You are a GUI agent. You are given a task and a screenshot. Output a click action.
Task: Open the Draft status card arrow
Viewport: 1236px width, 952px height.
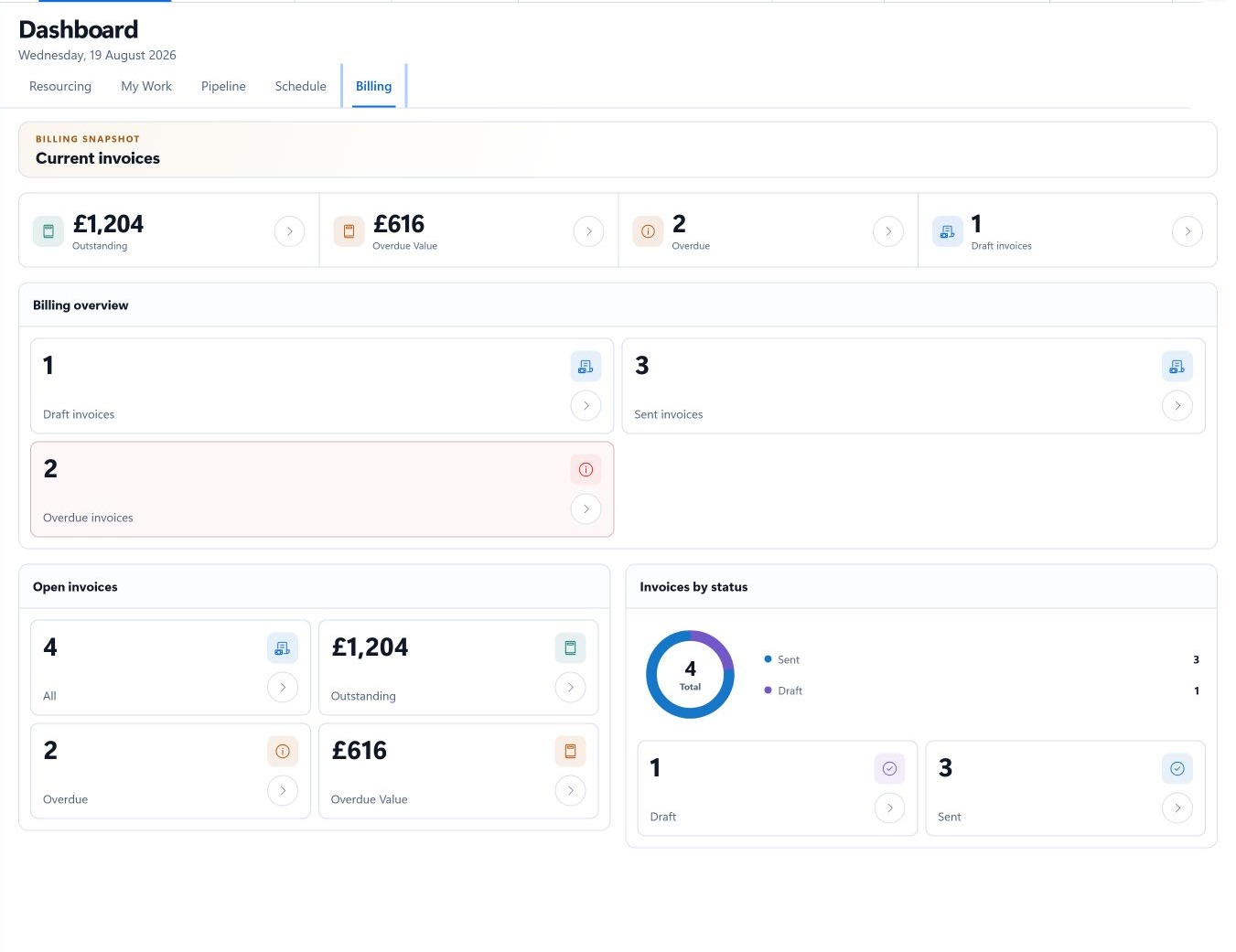[889, 808]
